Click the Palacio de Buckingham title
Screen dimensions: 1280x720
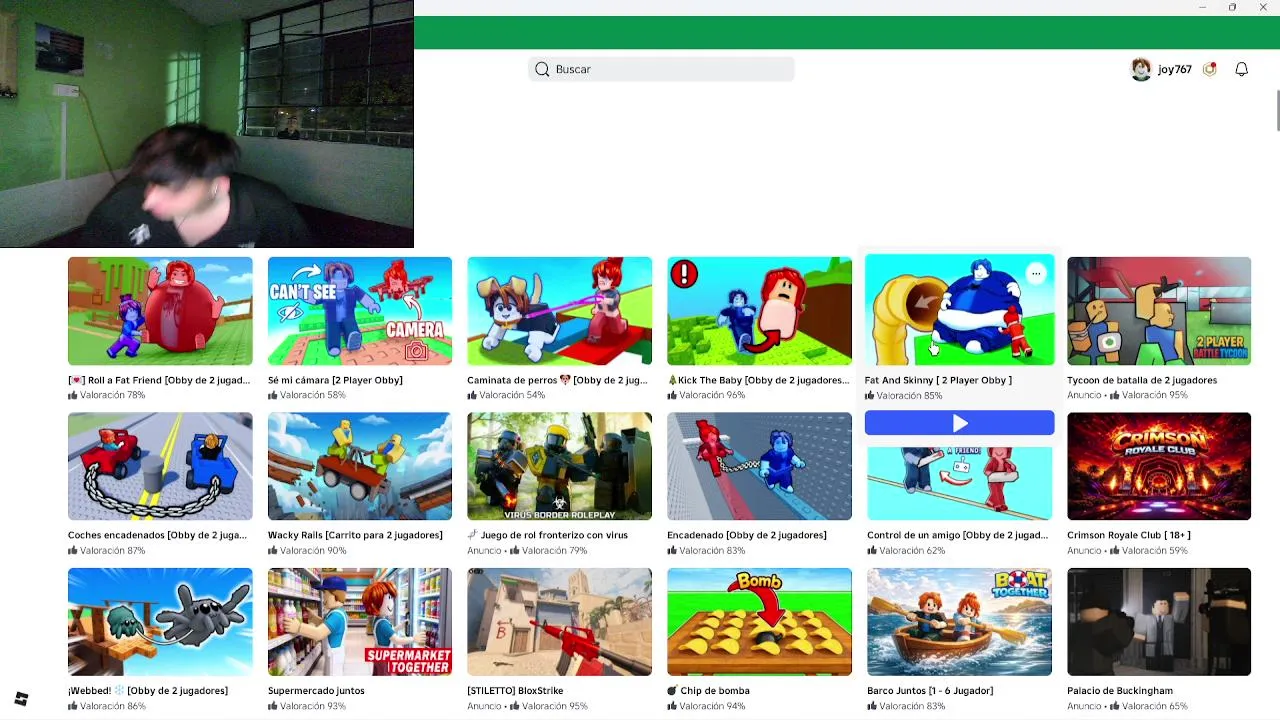click(x=1120, y=691)
